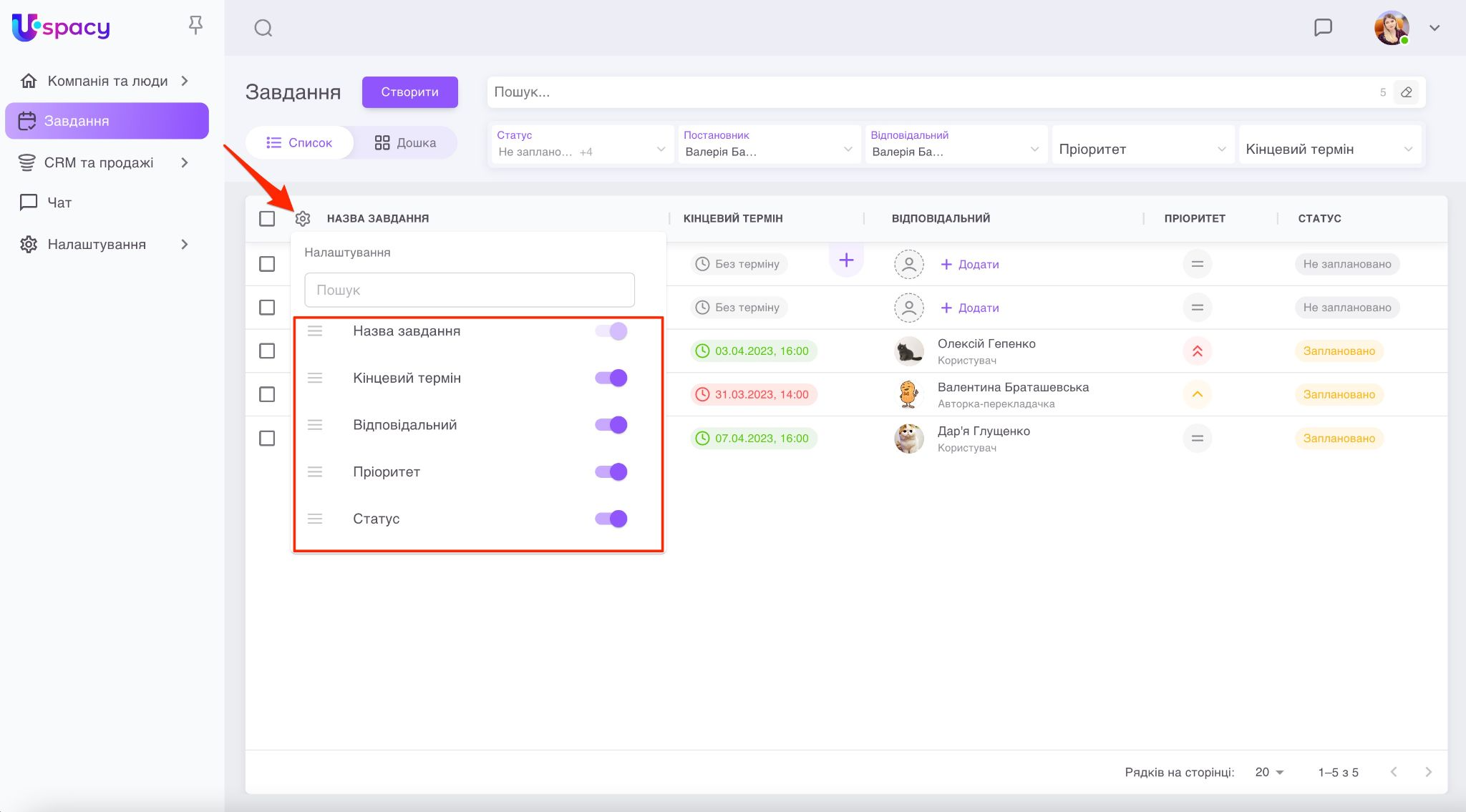Click the purple plus add icon
This screenshot has width=1466, height=812.
(x=846, y=260)
